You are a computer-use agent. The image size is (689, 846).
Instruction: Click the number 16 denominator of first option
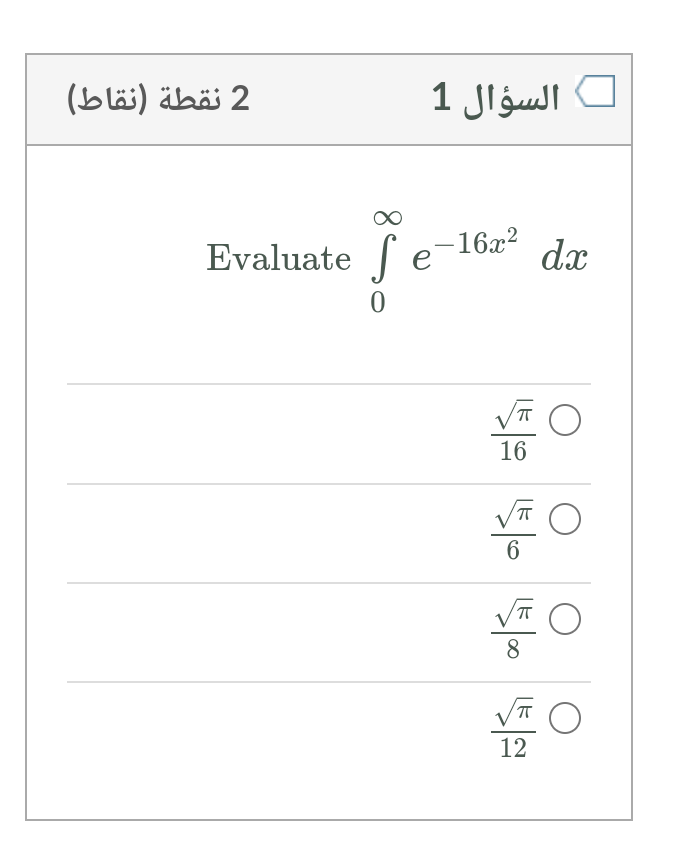coord(513,451)
